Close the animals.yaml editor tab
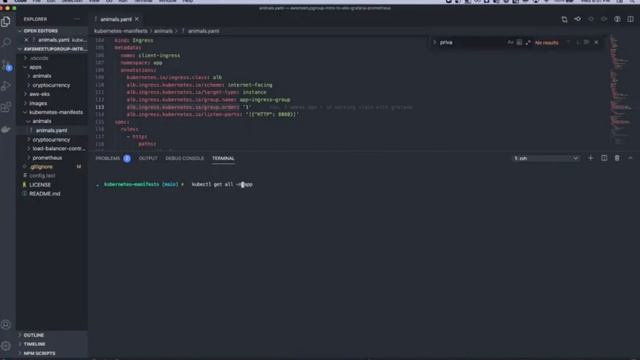The width and height of the screenshot is (640, 360). coord(137,19)
